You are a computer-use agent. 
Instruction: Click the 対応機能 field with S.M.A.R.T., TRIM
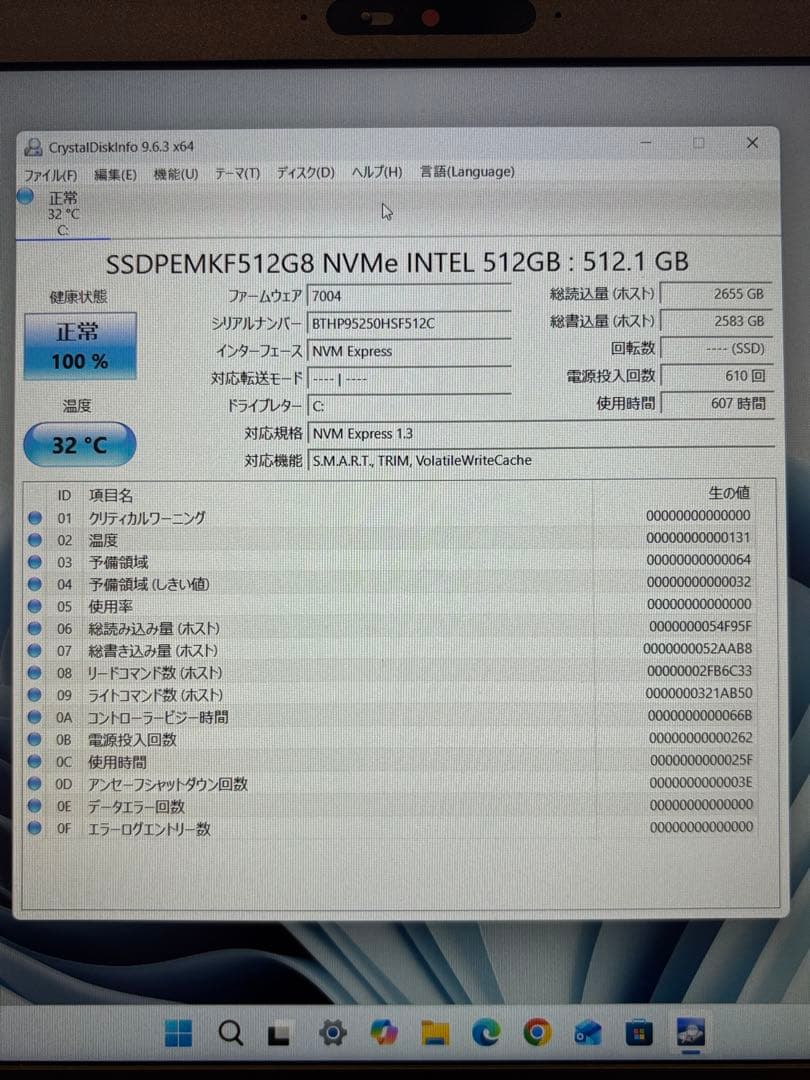541,460
